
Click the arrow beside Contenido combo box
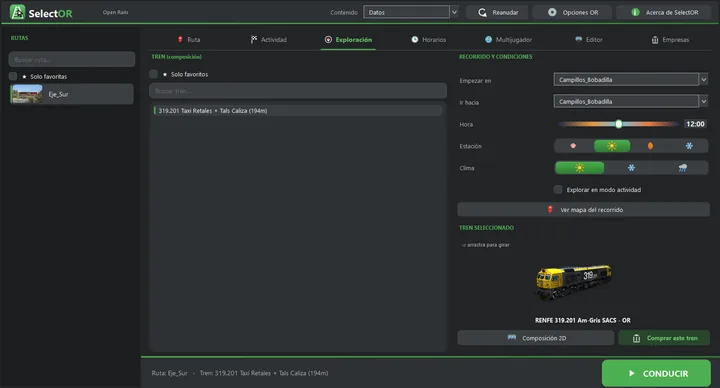pos(454,12)
